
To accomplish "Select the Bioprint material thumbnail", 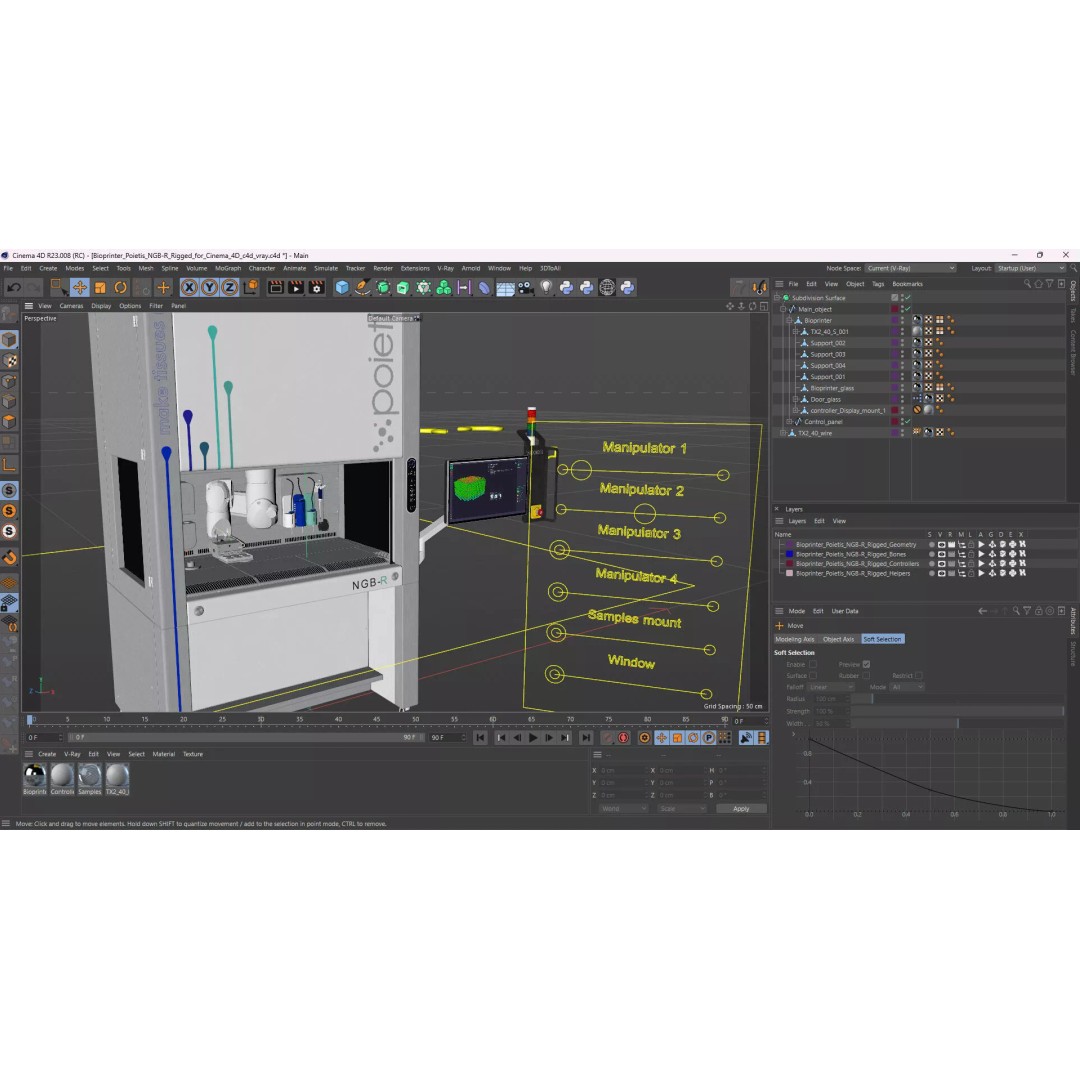I will (x=34, y=776).
